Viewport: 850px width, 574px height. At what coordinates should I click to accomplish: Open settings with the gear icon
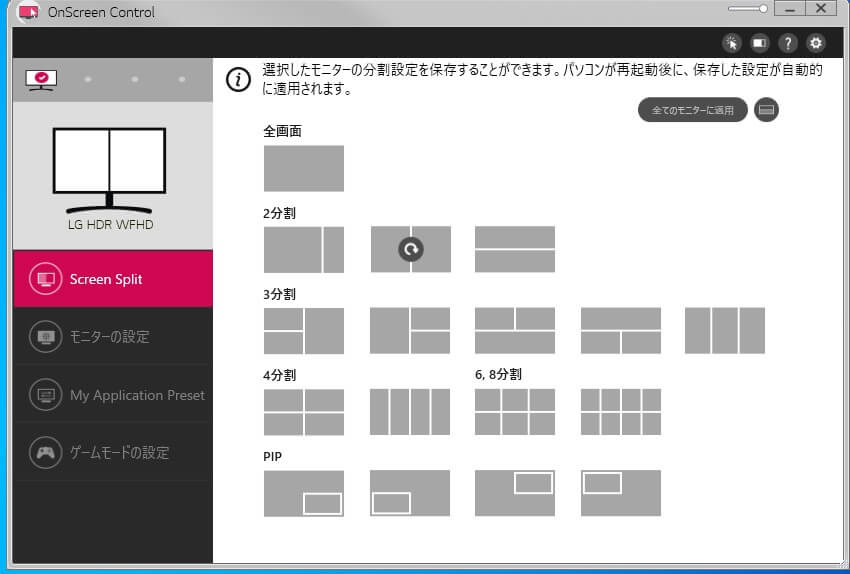click(x=816, y=43)
